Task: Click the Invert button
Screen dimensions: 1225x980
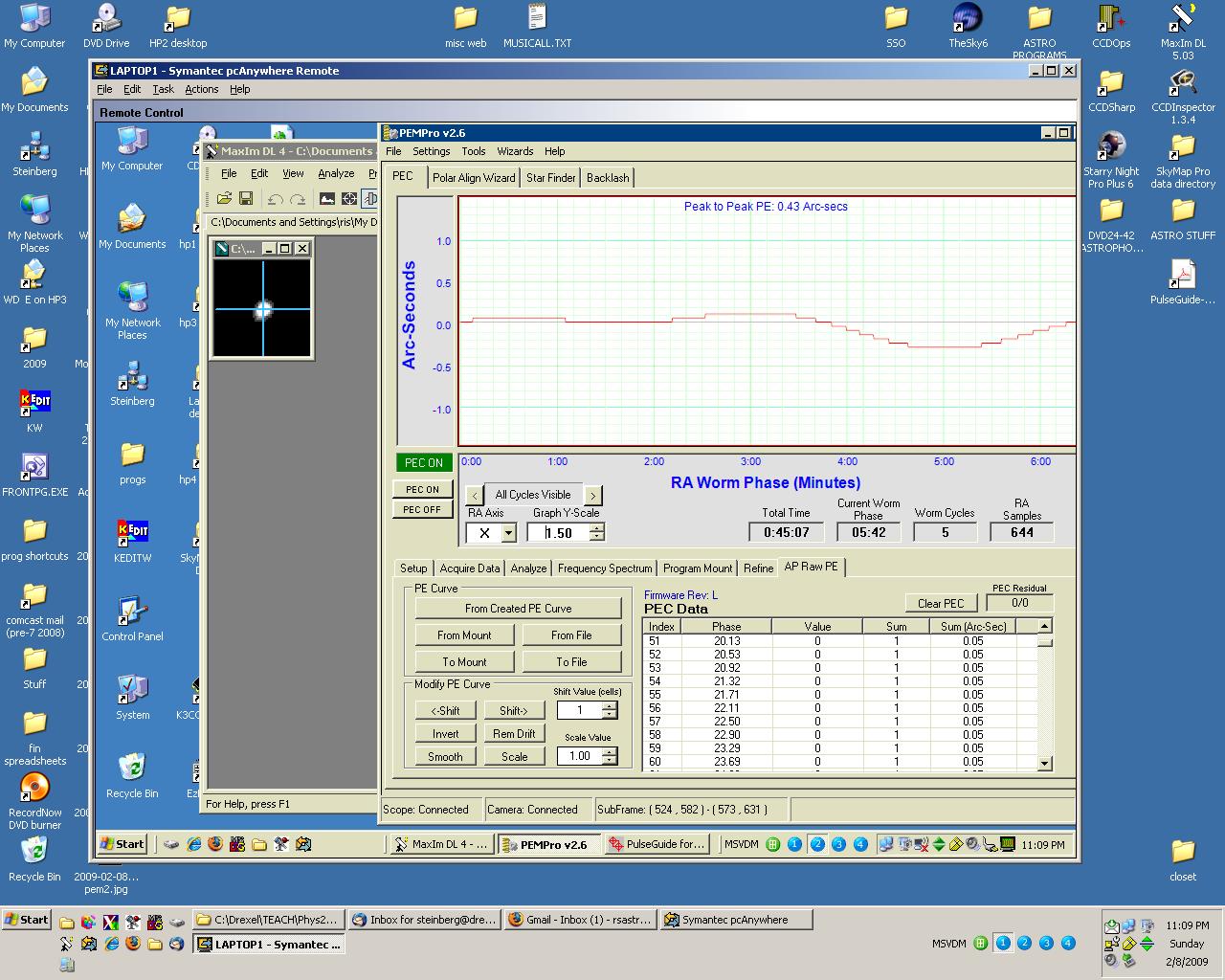Action: (445, 734)
